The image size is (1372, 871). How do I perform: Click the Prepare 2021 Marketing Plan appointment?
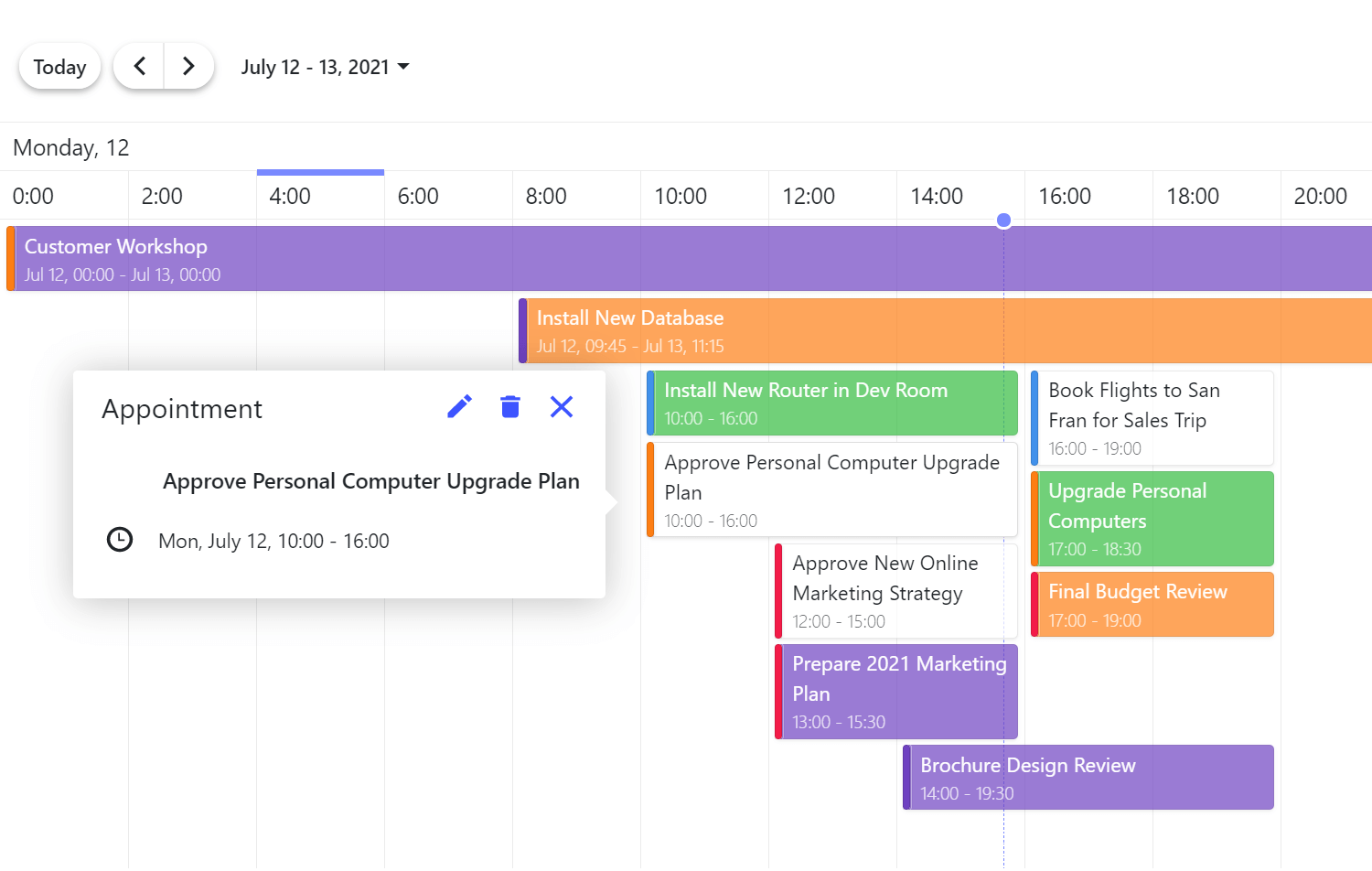(895, 691)
